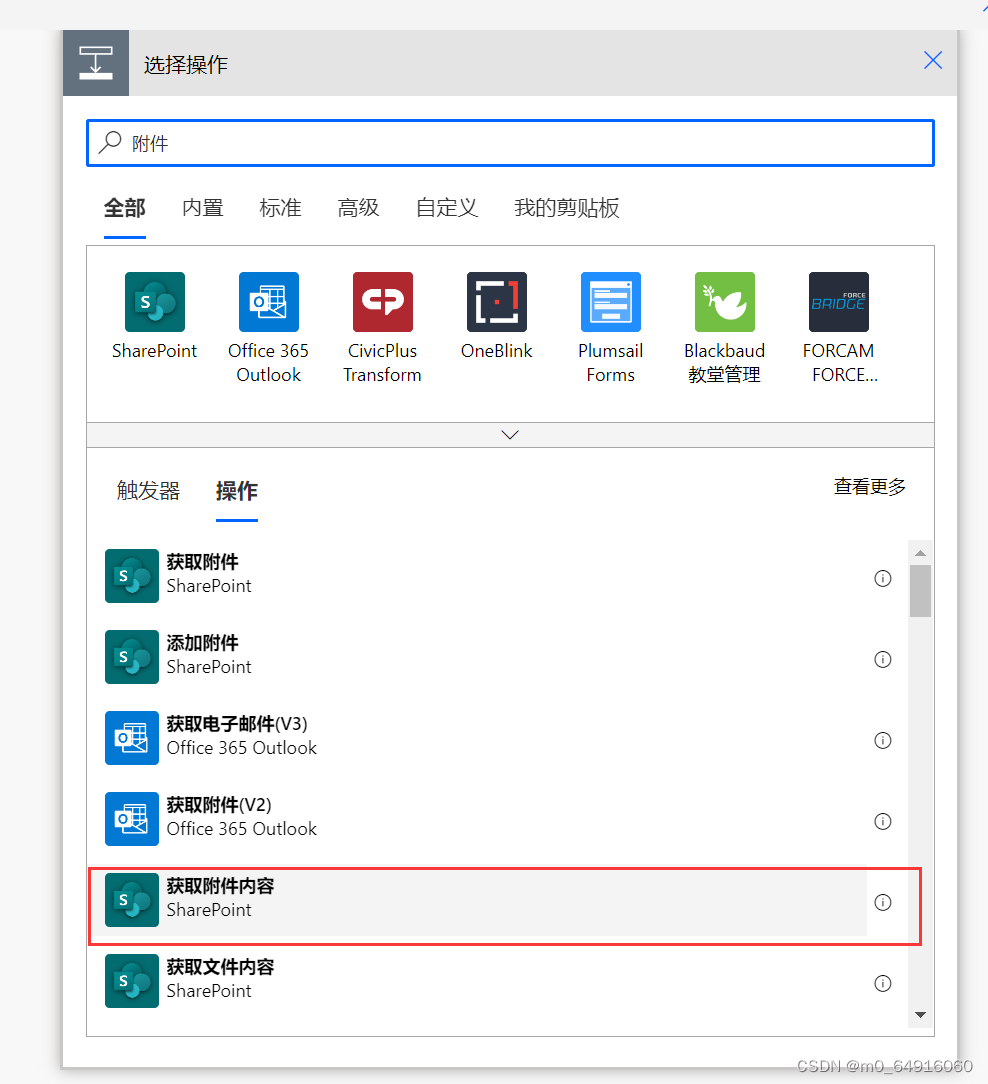
Task: Switch to the 高级 tab
Action: coord(358,207)
